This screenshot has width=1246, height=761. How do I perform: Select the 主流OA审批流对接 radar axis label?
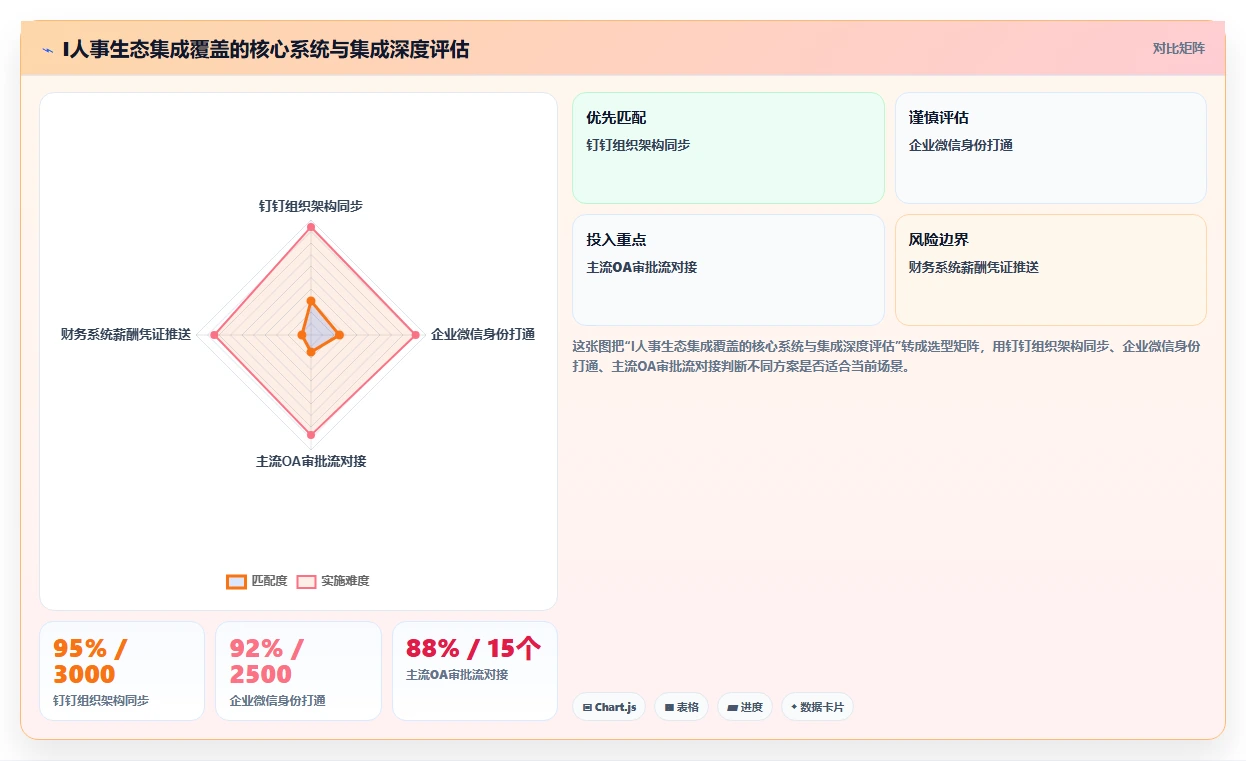pyautogui.click(x=311, y=461)
